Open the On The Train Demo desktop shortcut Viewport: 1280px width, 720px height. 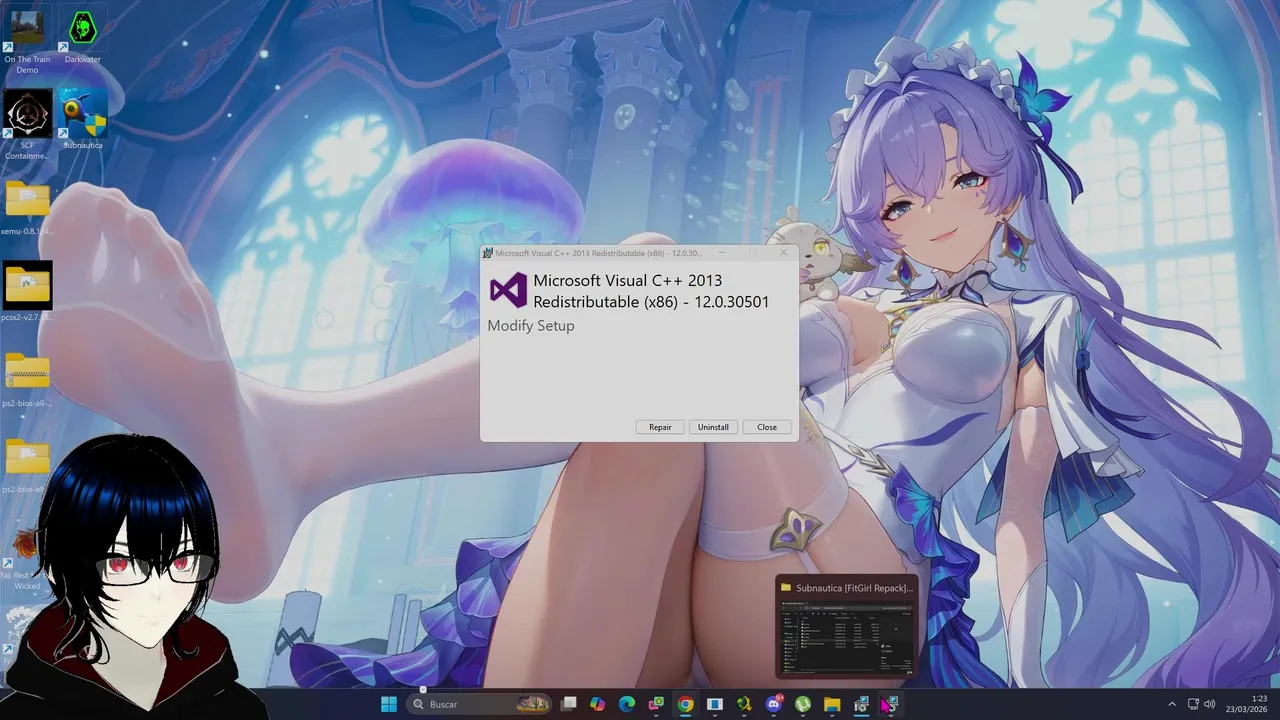[27, 38]
